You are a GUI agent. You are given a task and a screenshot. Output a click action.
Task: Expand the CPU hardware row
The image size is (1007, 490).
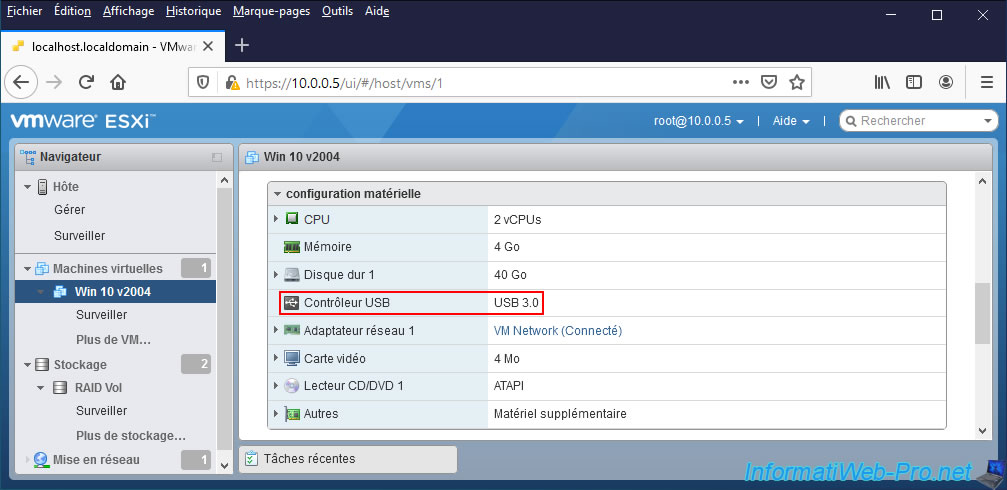(277, 219)
